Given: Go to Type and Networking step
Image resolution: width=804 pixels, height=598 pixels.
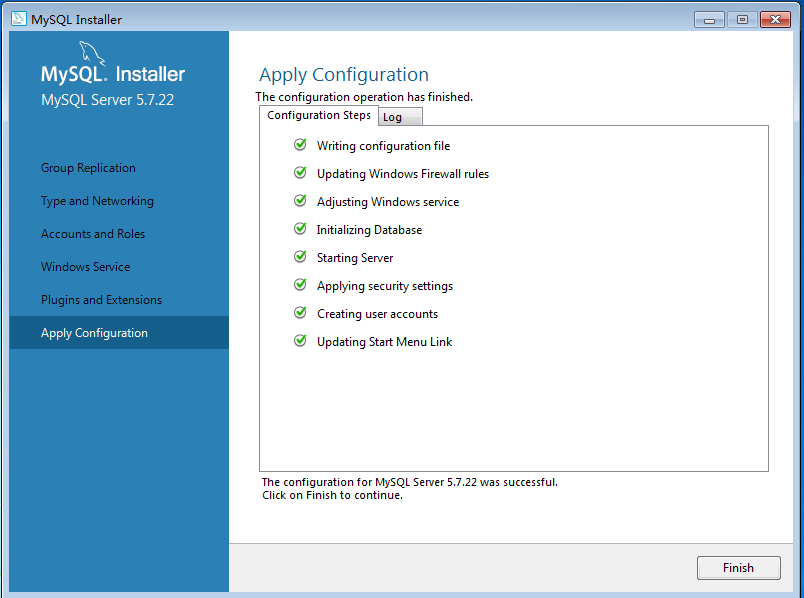Looking at the screenshot, I should coord(97,201).
